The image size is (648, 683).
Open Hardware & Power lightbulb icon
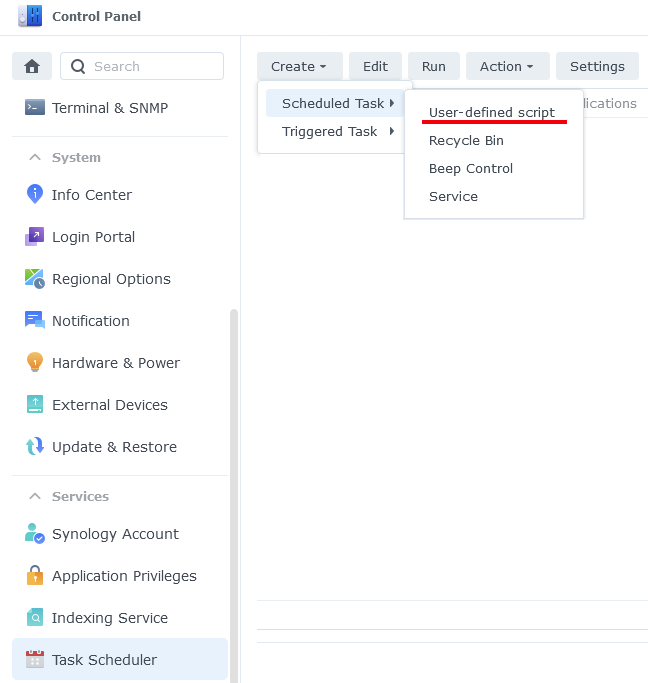[35, 363]
